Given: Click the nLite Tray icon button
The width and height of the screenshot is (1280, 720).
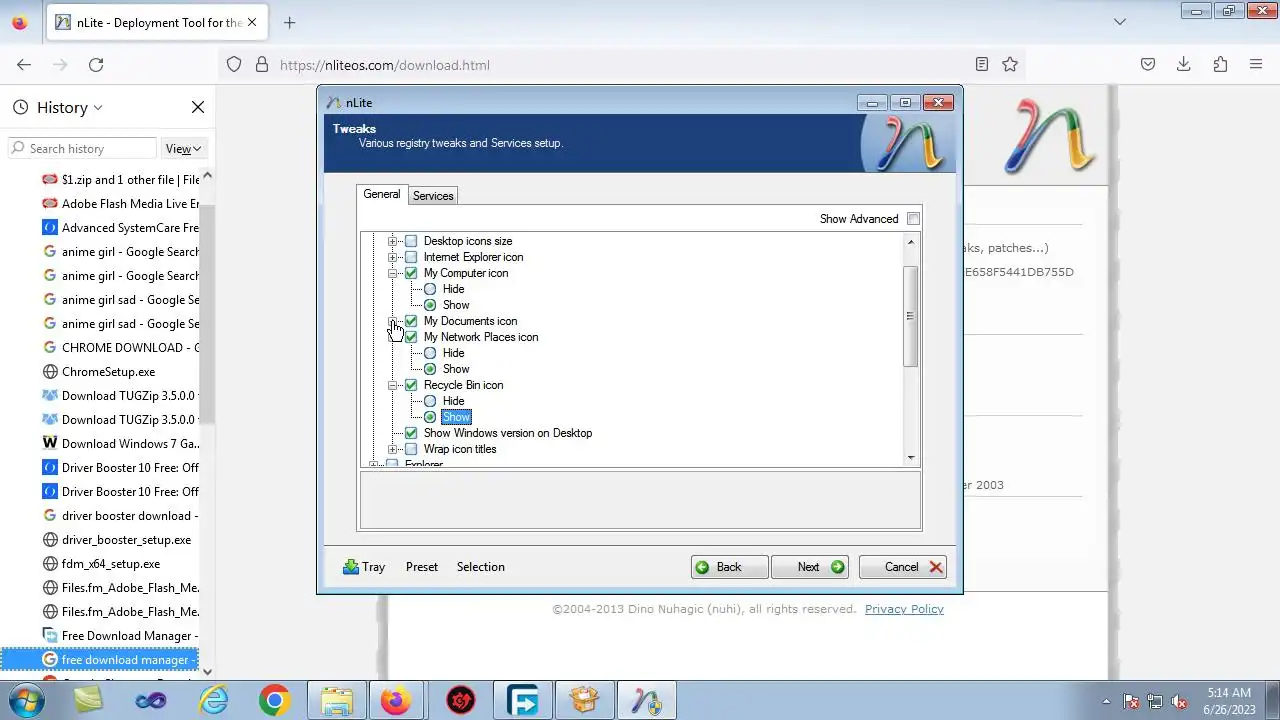Looking at the screenshot, I should 363,567.
